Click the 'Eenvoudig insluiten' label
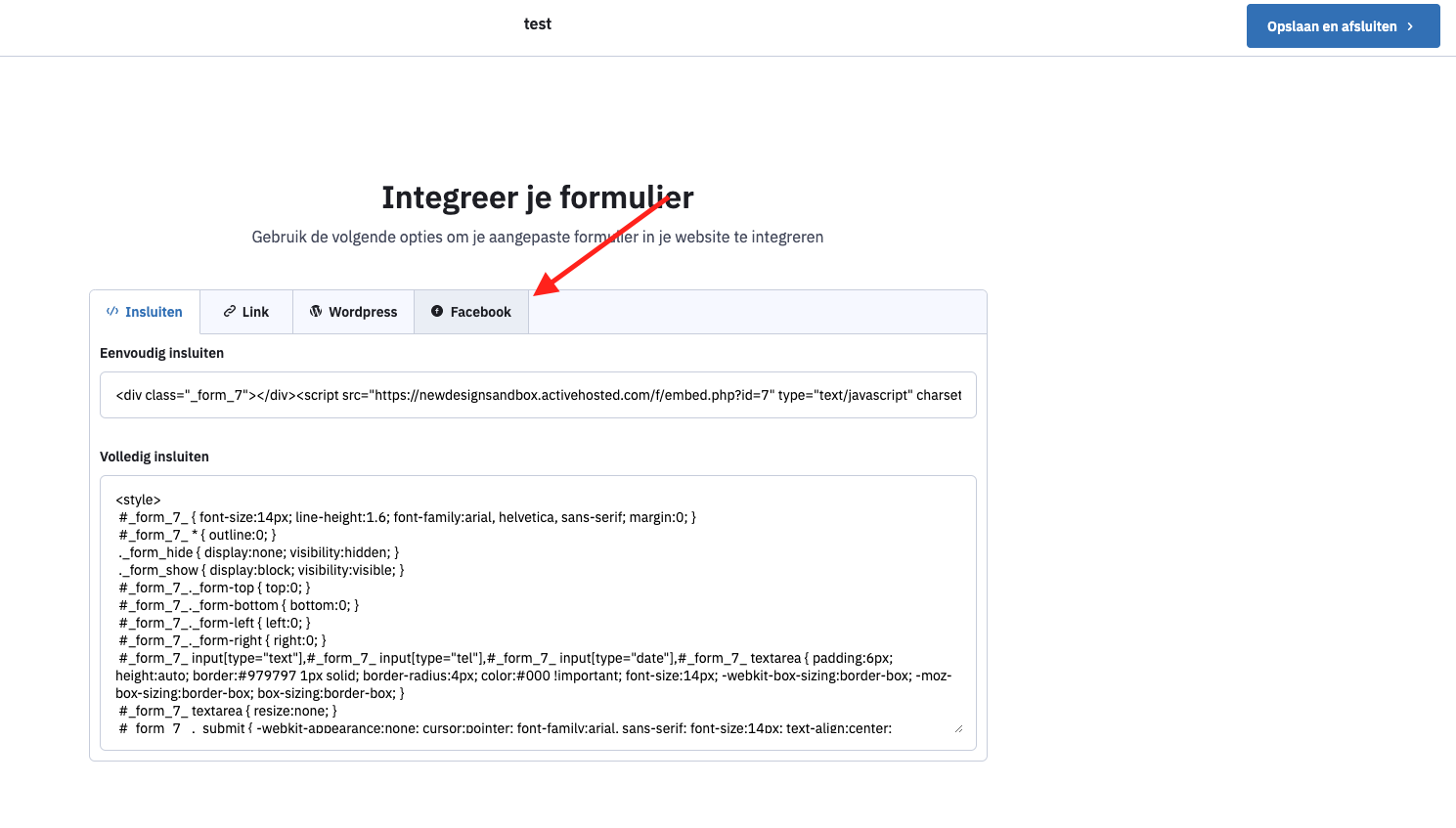 162,353
